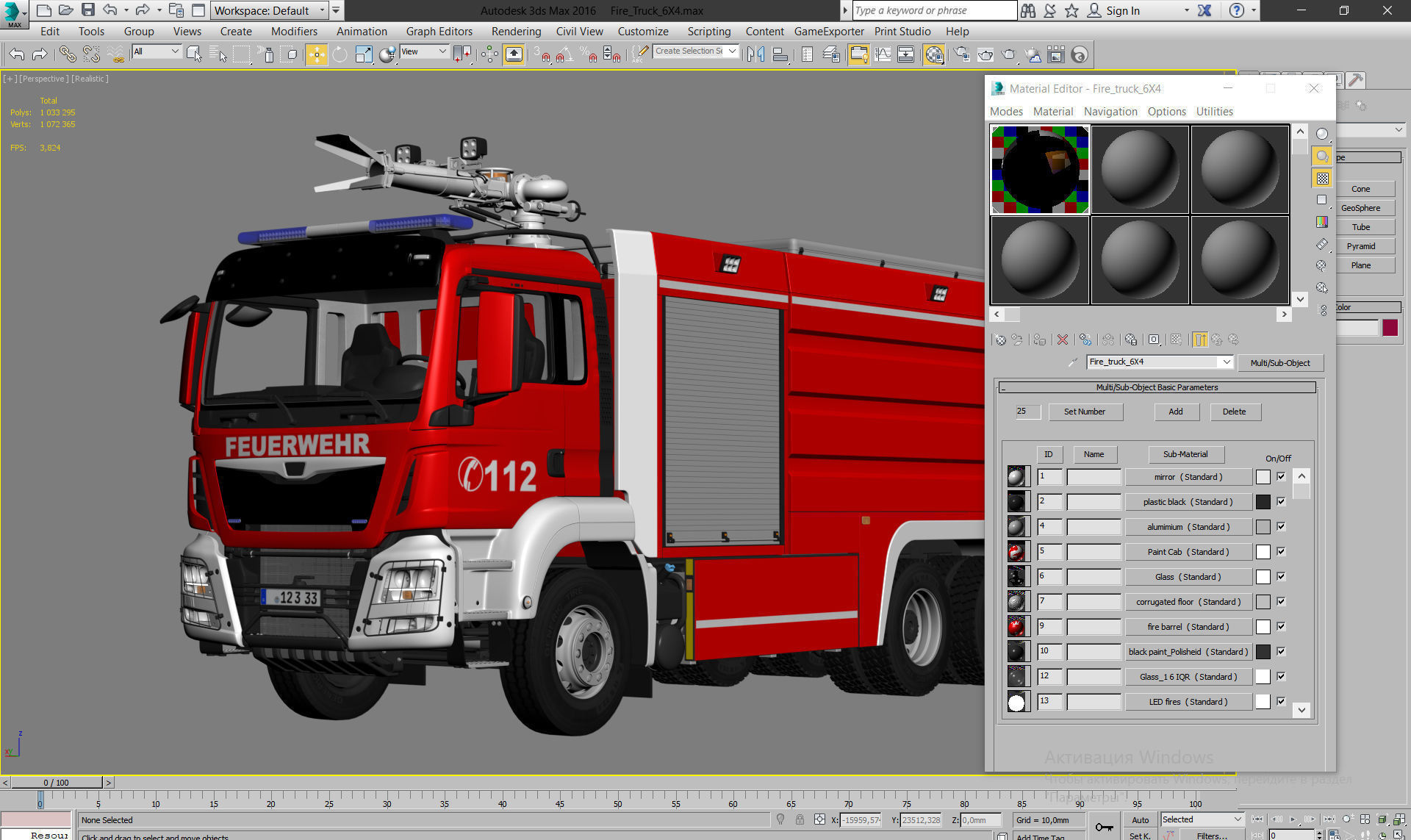Click the keyword search input field
The width and height of the screenshot is (1411, 840).
point(933,10)
